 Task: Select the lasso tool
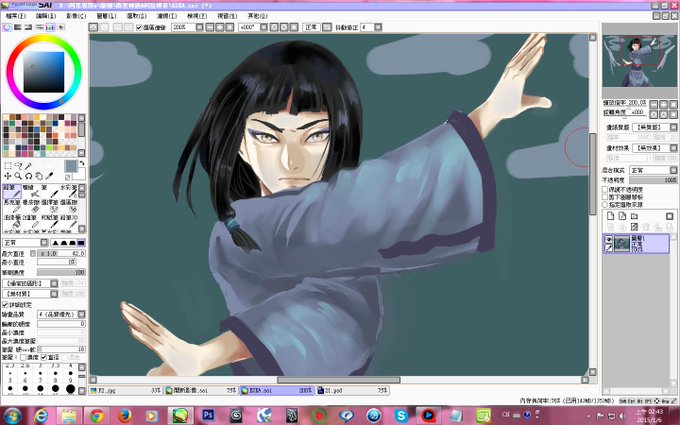[18, 166]
